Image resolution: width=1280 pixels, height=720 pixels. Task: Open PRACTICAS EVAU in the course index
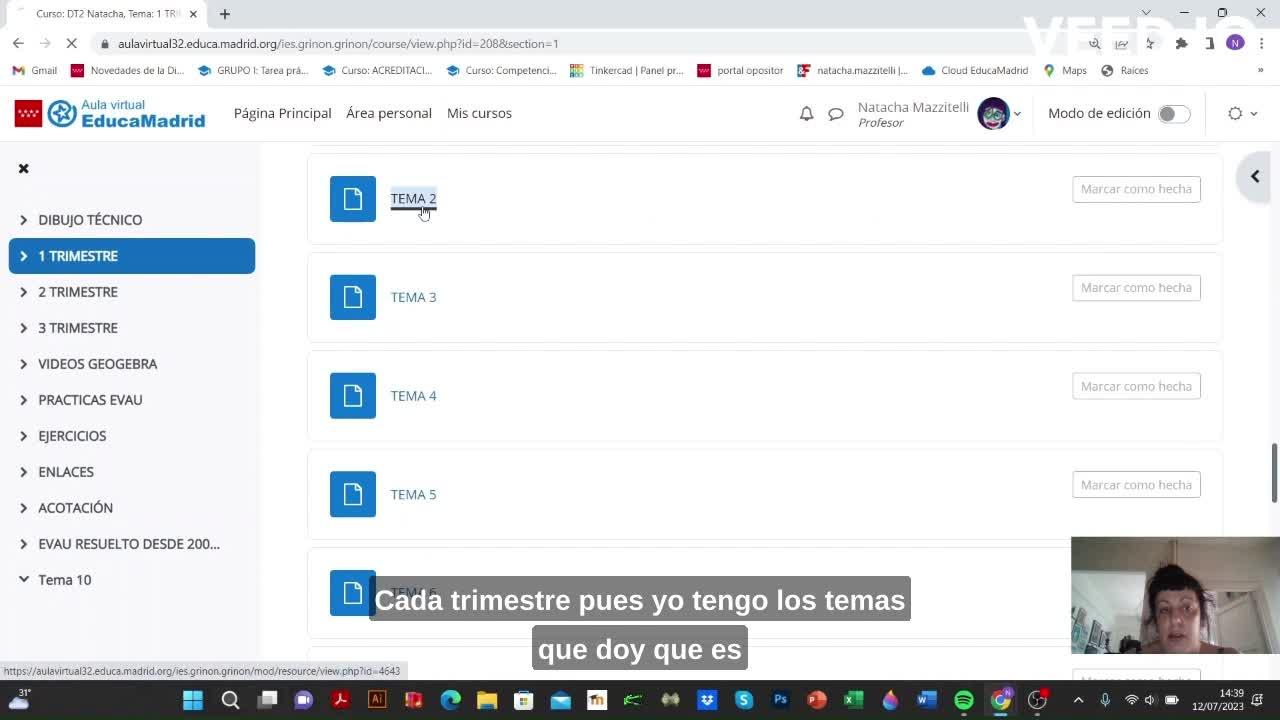point(90,400)
